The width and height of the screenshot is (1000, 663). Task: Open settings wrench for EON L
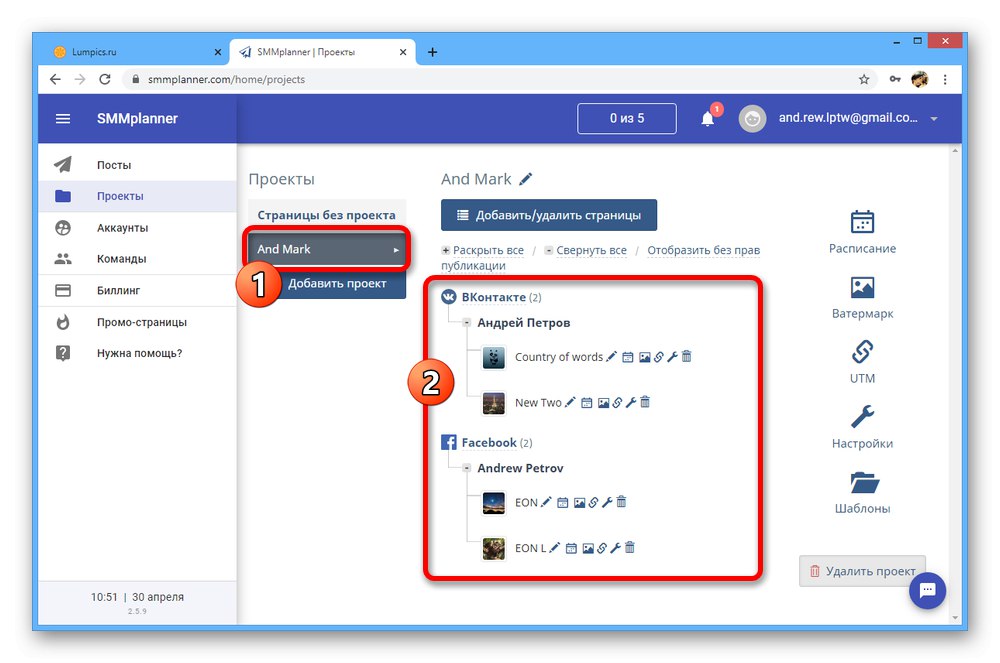615,548
